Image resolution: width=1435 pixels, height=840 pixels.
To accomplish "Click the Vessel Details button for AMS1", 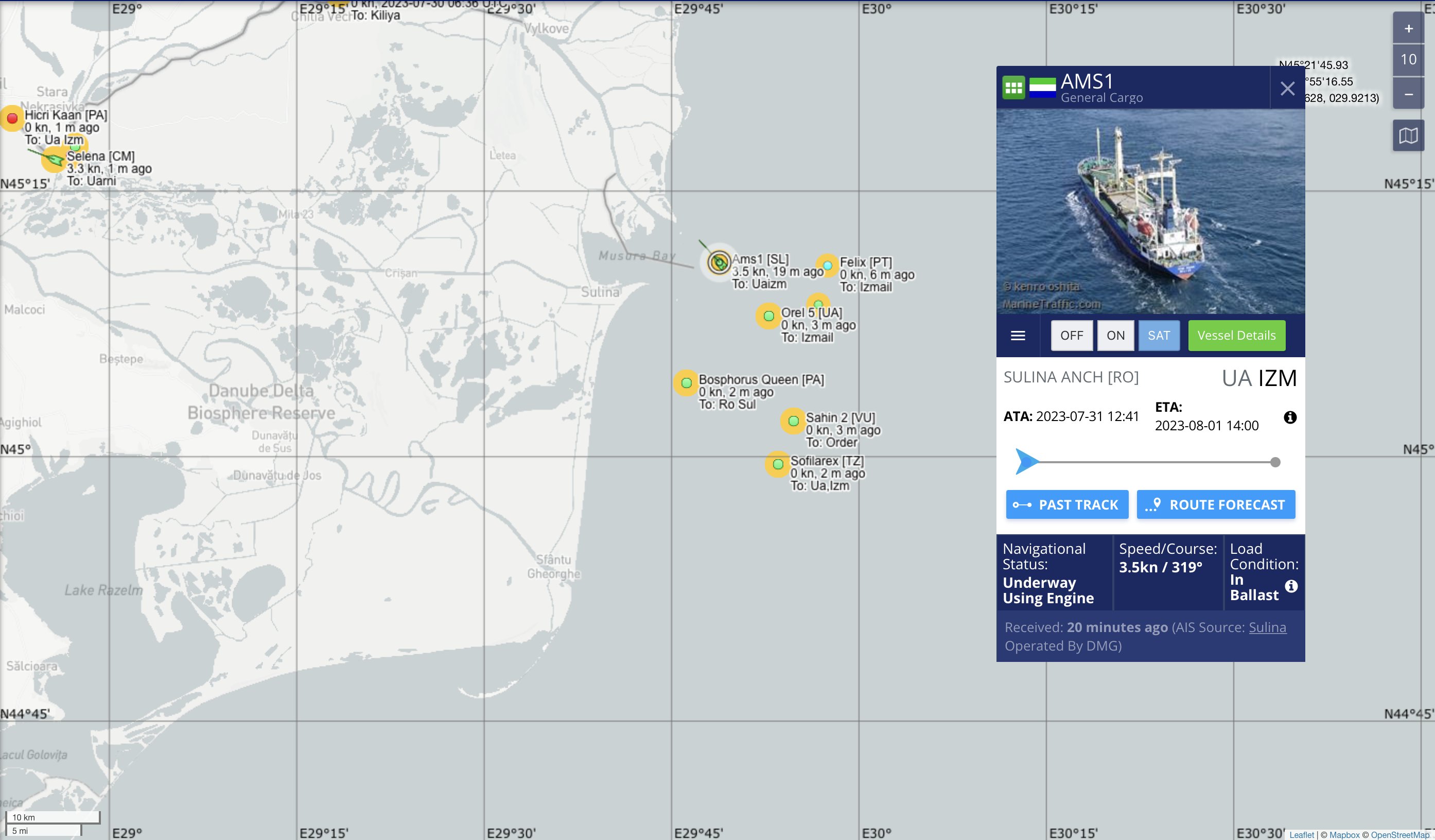I will (1236, 335).
